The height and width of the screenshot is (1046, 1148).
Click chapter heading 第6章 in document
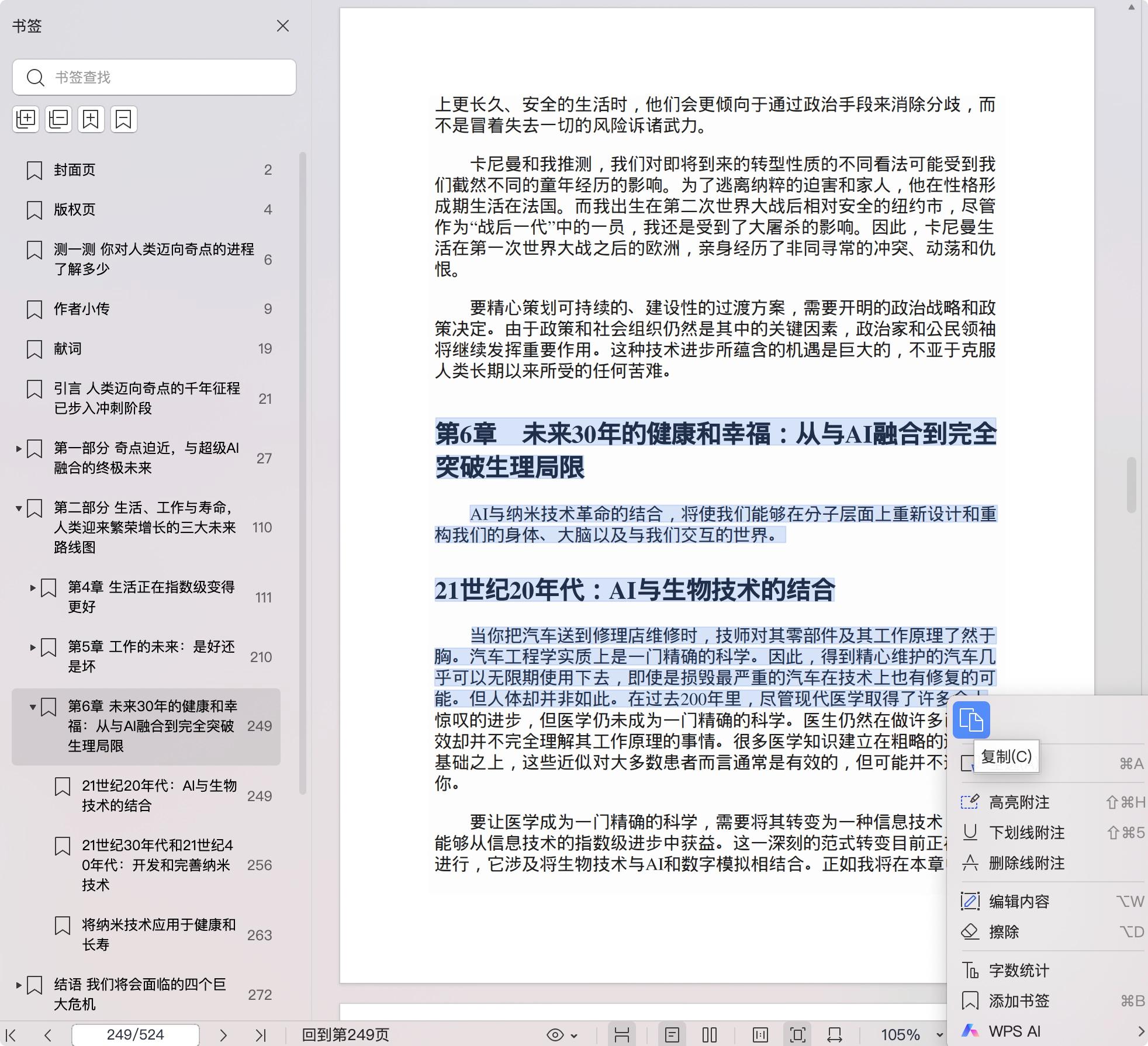point(715,450)
